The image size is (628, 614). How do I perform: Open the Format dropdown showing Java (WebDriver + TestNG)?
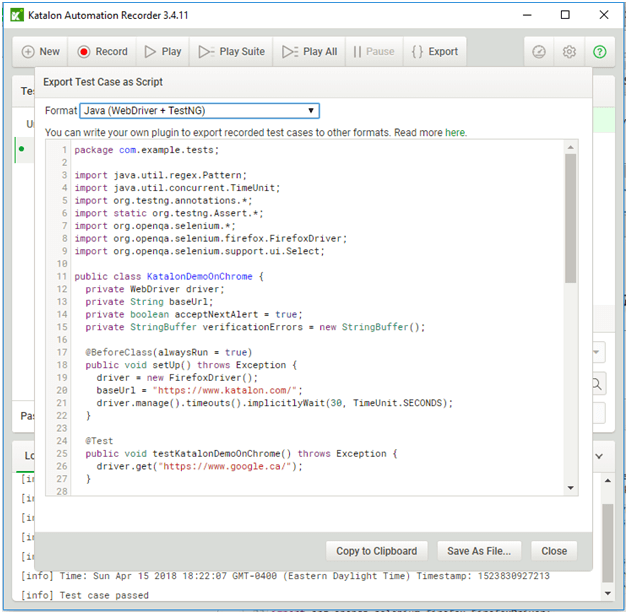tap(199, 111)
